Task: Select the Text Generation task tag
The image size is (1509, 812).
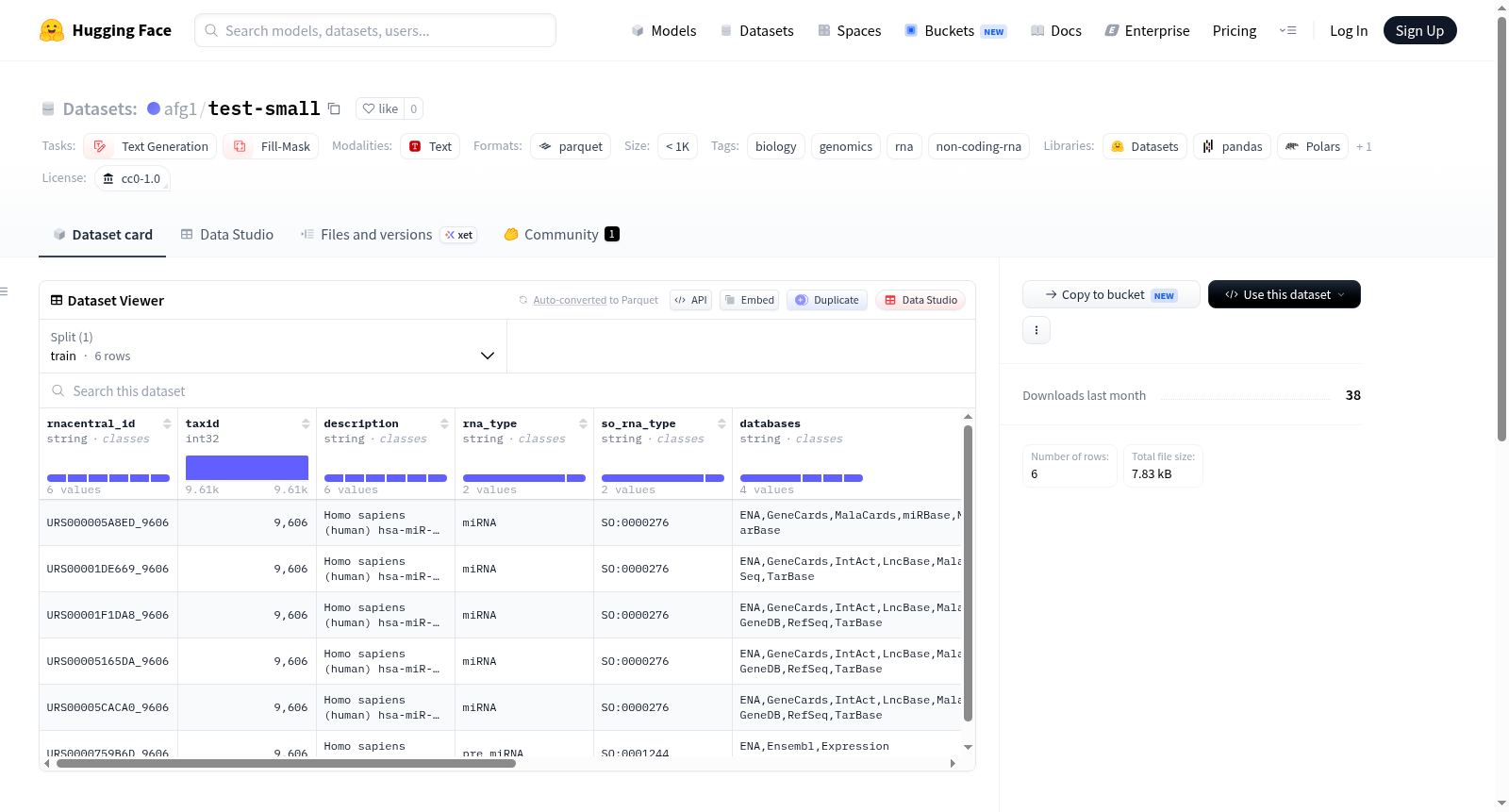Action: tap(150, 146)
